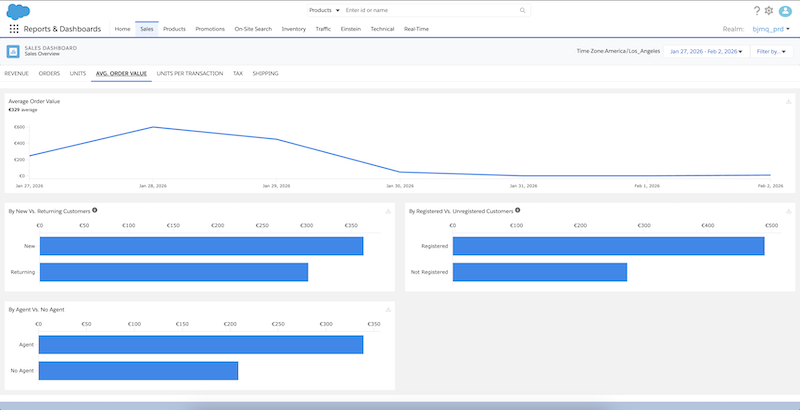
Task: Download Registered Vs. Unregistered Customers chart
Action: coord(789,211)
